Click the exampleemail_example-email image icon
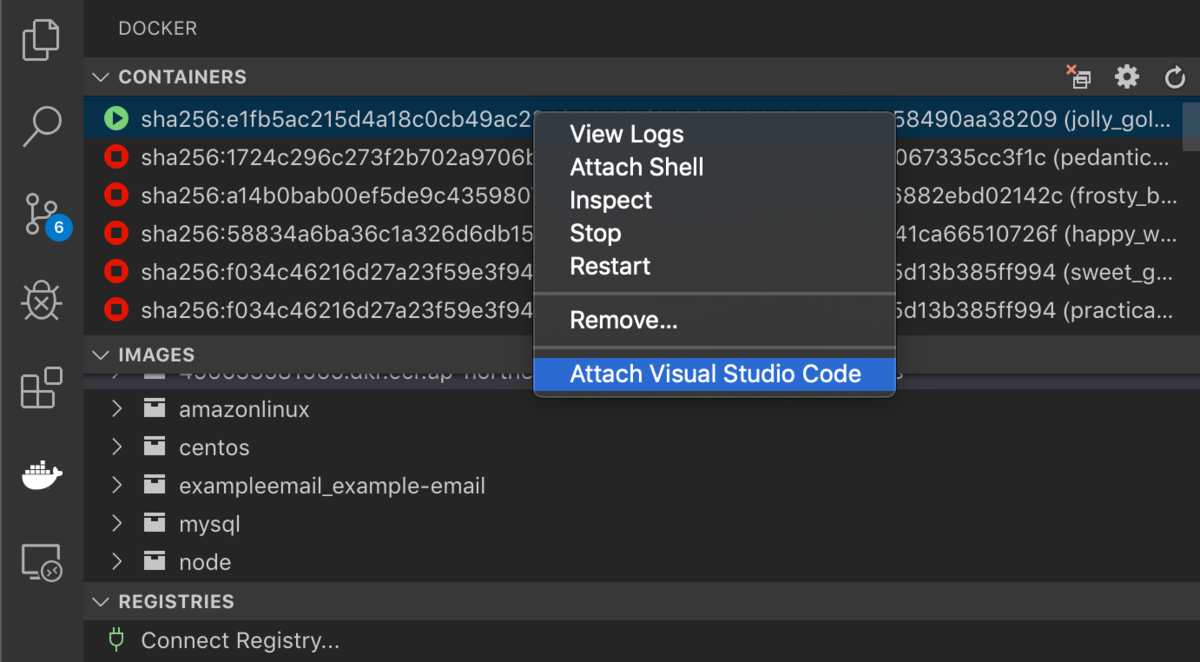The image size is (1200, 662). (154, 486)
